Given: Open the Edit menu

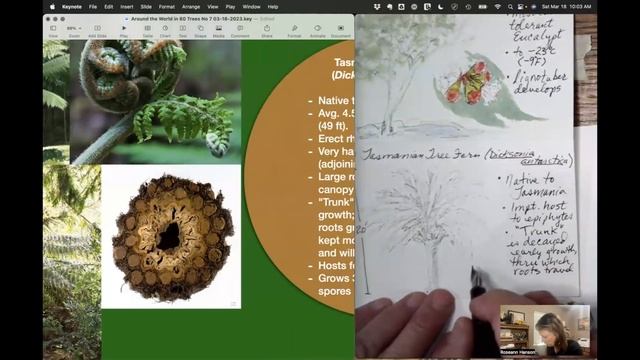Looking at the screenshot, I should point(109,7).
